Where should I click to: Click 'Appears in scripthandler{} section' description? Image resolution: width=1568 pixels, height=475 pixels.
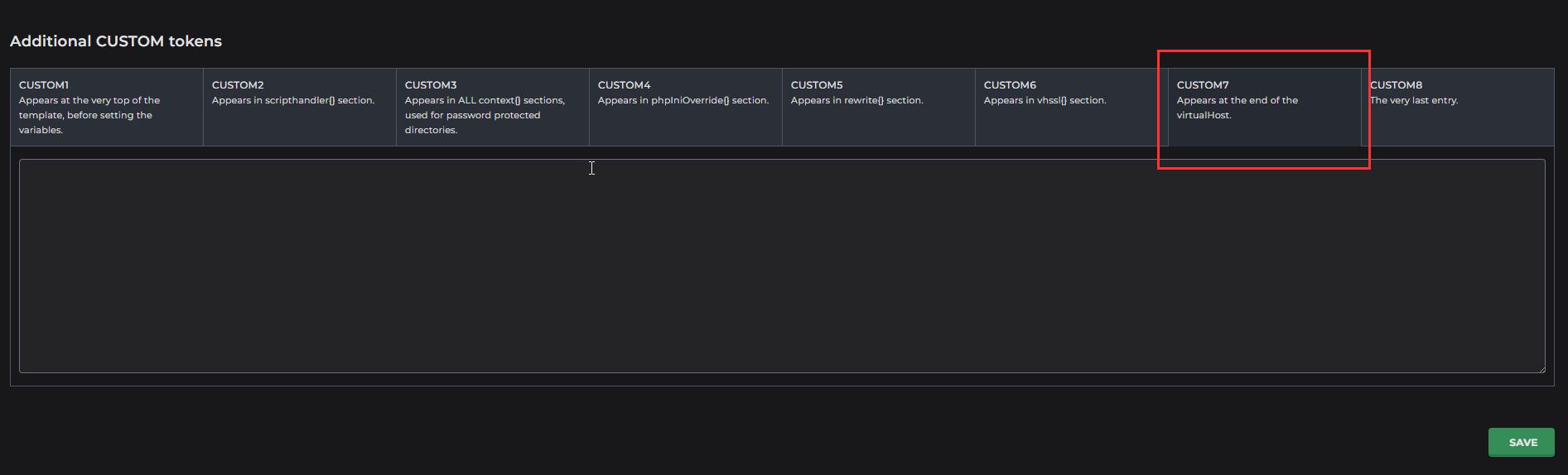coord(293,100)
